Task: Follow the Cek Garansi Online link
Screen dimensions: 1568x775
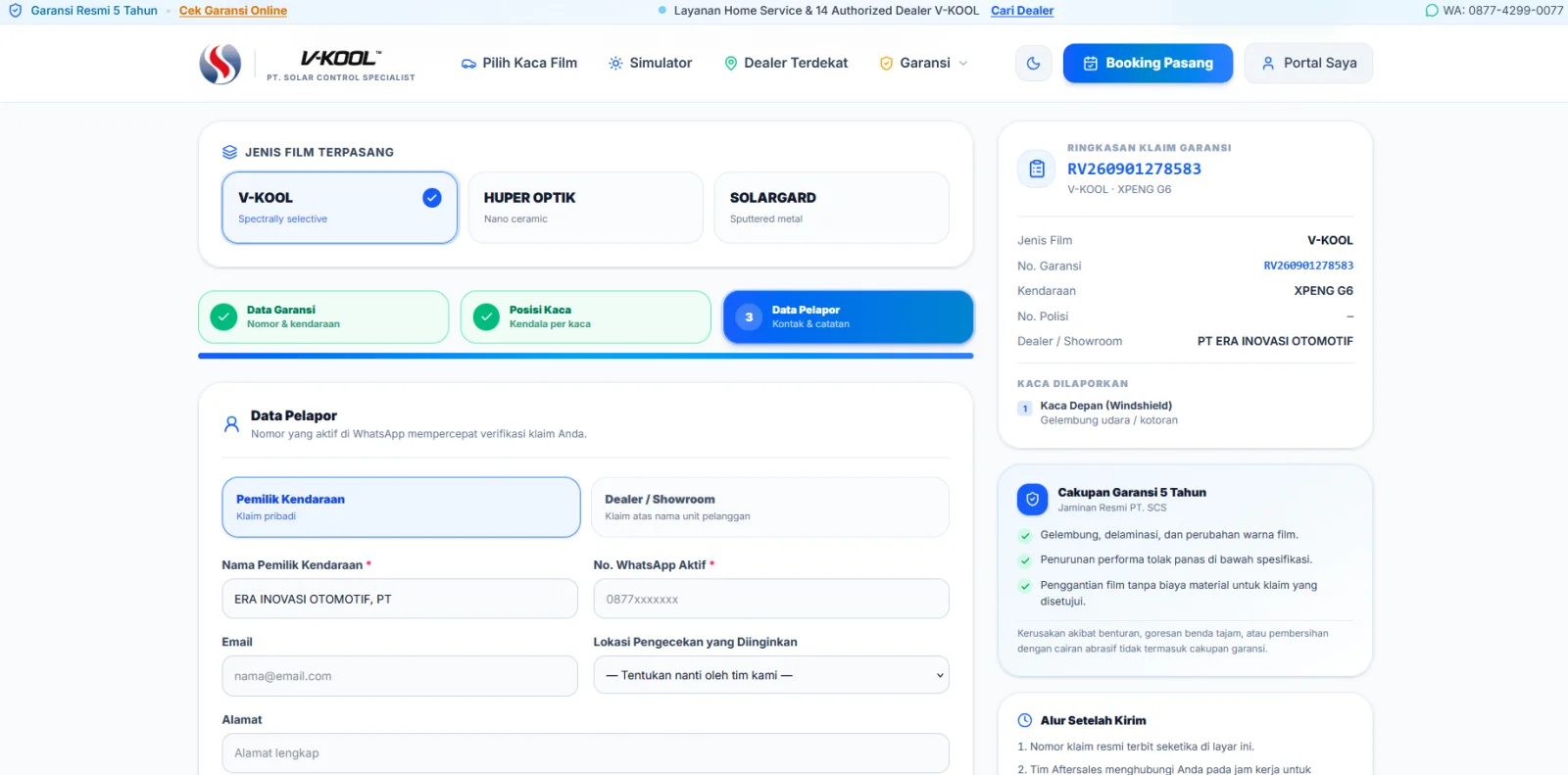Action: (233, 11)
